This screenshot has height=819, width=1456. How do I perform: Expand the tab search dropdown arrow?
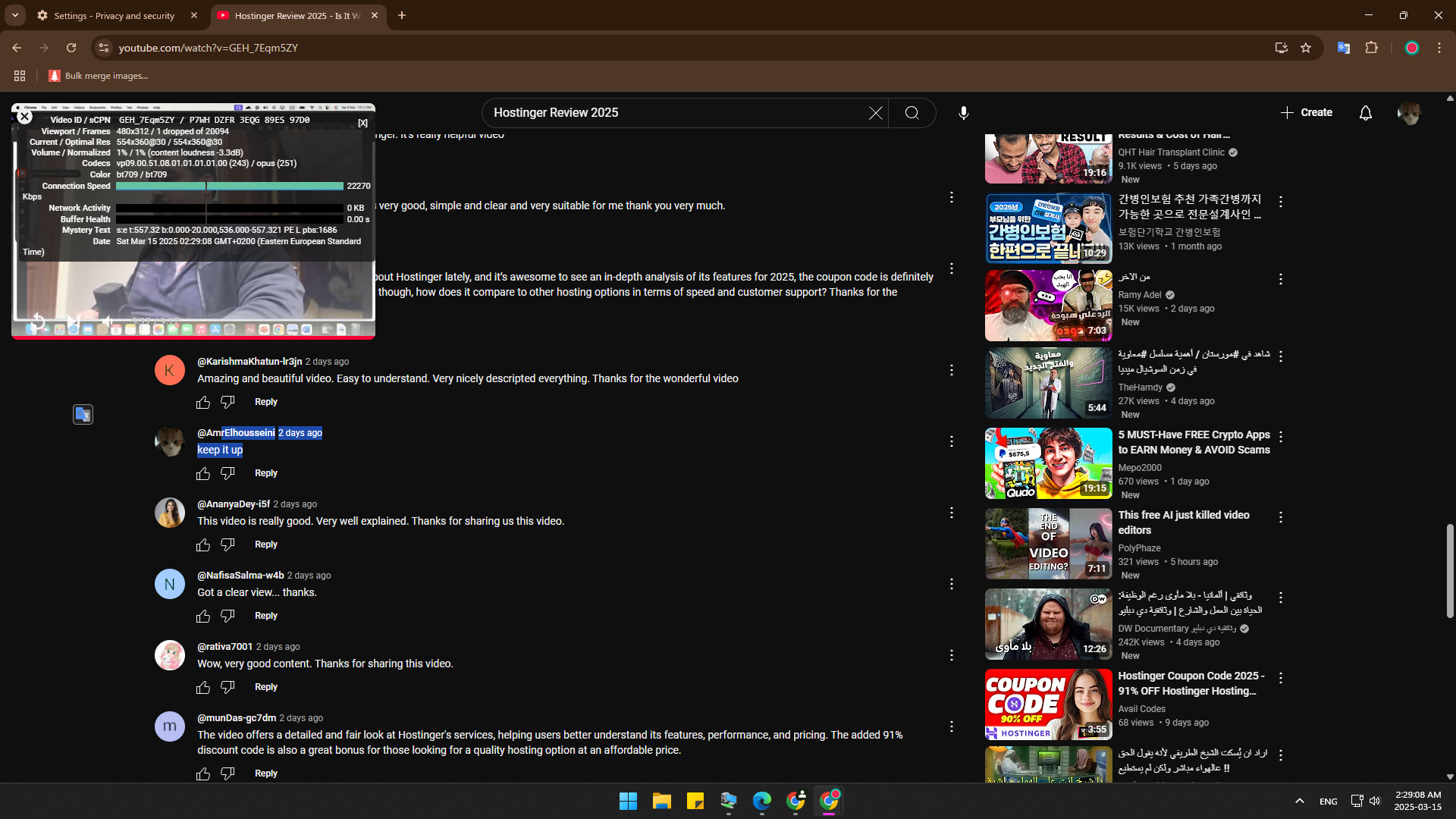point(14,15)
